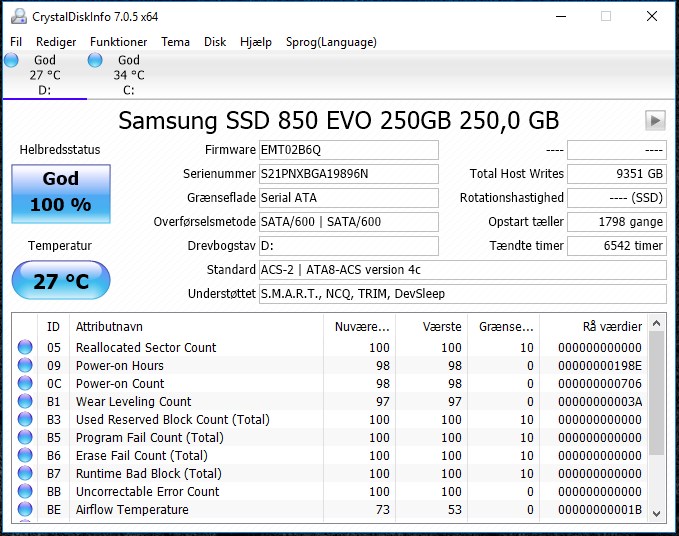Click status orb of Erase Fail Count row
The image size is (679, 536).
point(25,455)
